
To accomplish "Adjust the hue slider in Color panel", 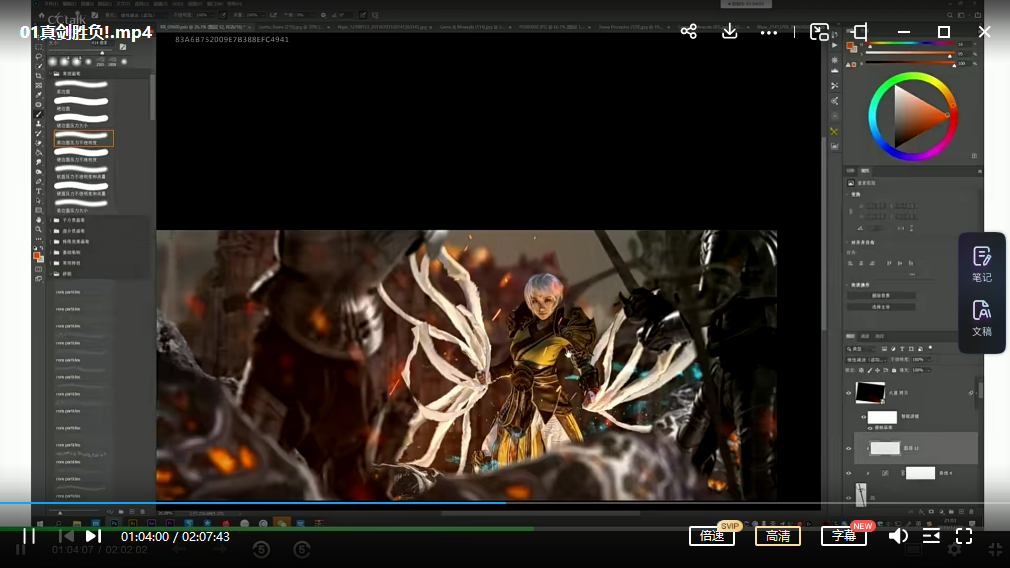I will 911,44.
